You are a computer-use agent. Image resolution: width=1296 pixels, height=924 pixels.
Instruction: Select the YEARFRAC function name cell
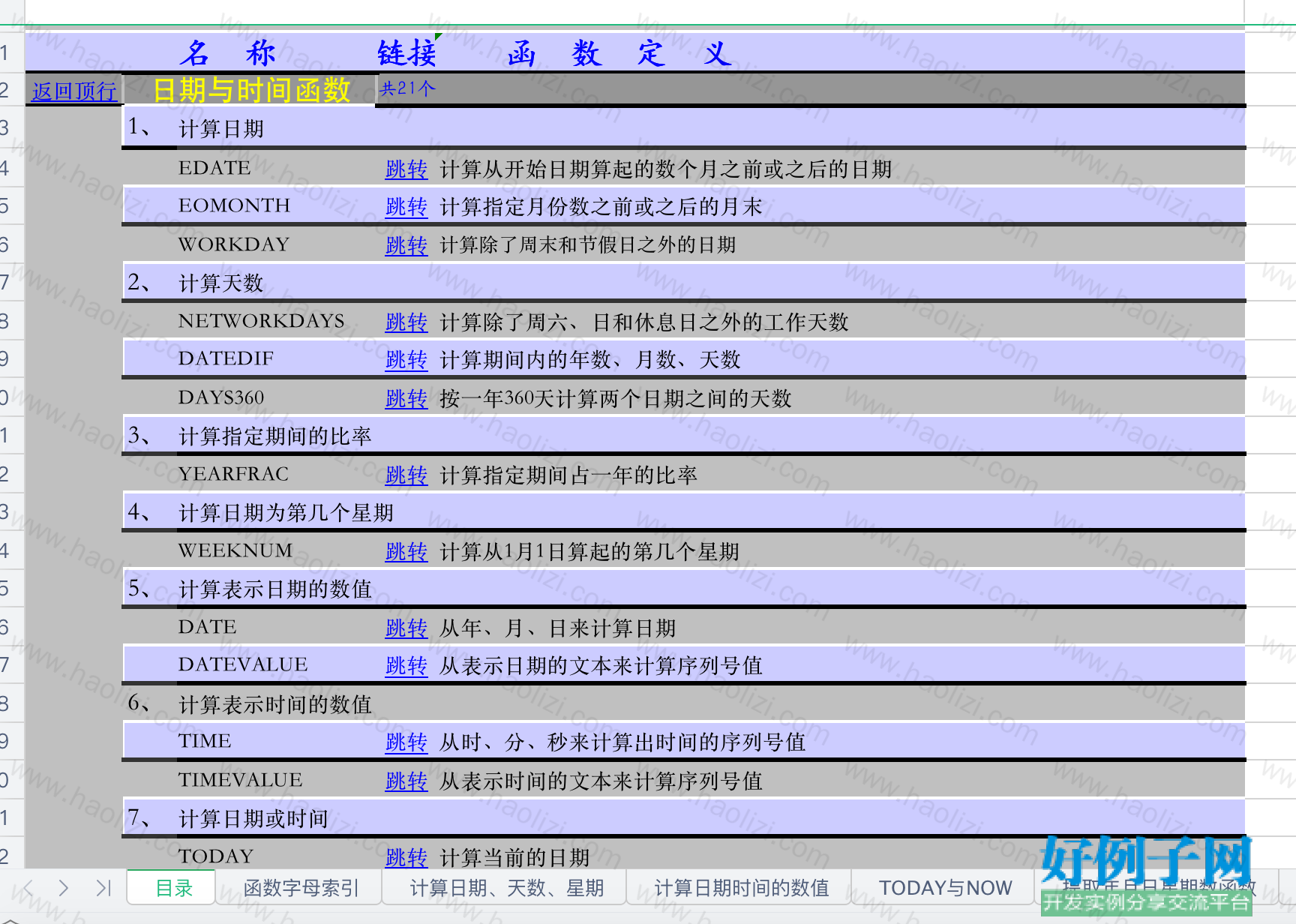(x=233, y=474)
